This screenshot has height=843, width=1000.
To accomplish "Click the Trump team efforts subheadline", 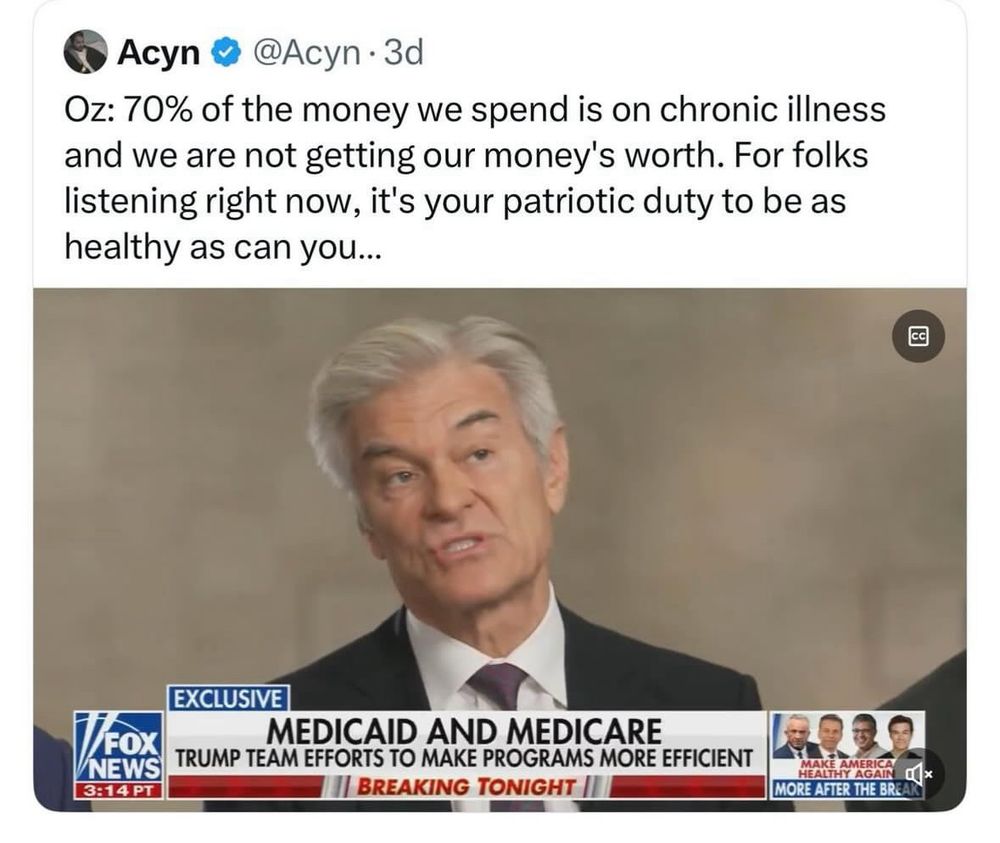I will (464, 758).
